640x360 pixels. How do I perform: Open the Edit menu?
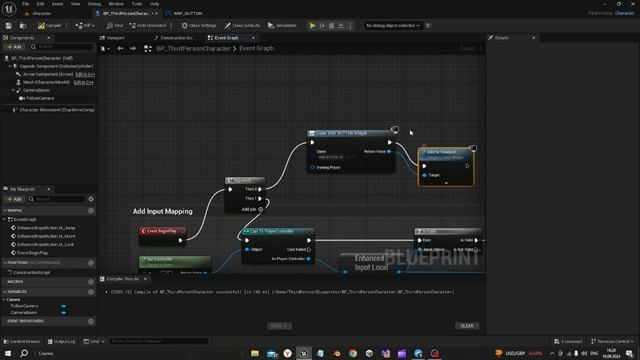pos(40,4)
